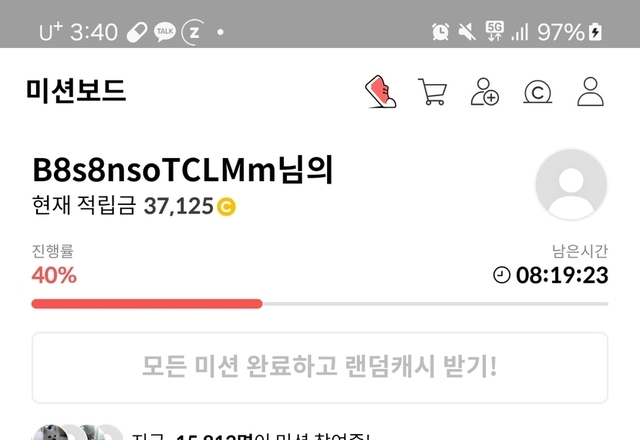640x440 pixels.
Task: Tap the invite friend icon
Action: click(x=484, y=91)
